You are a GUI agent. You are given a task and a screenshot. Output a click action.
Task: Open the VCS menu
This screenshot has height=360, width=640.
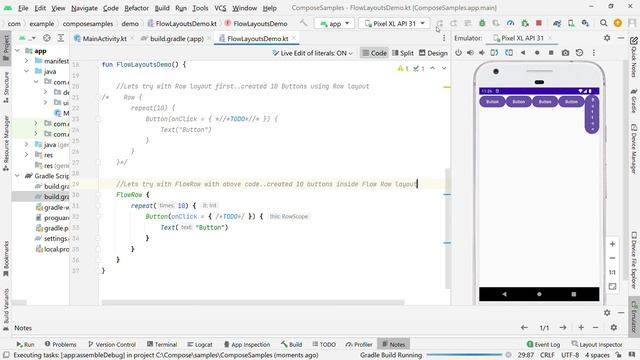(220, 8)
